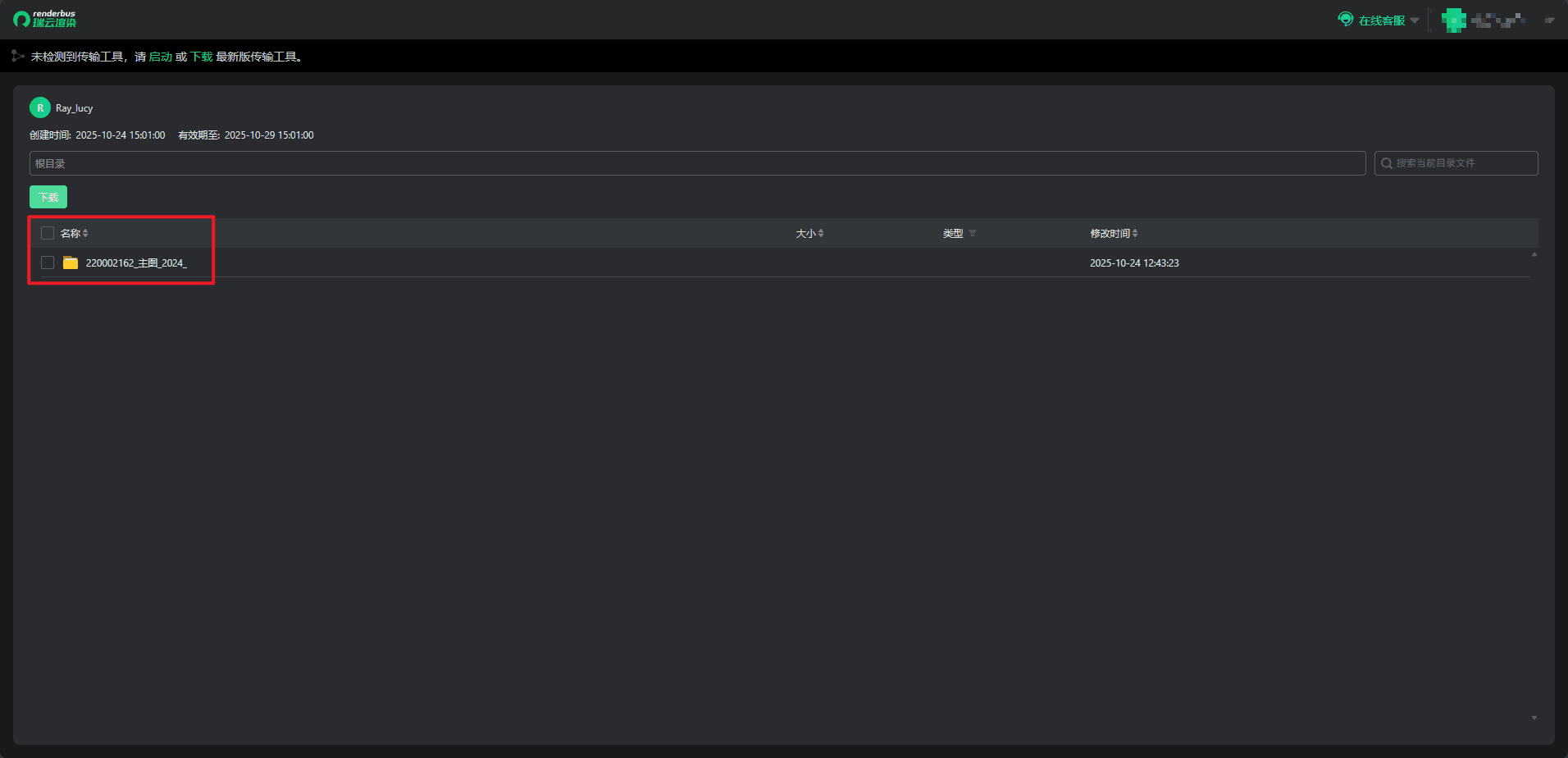Click the filter icon beside 类型 column

[x=973, y=234]
